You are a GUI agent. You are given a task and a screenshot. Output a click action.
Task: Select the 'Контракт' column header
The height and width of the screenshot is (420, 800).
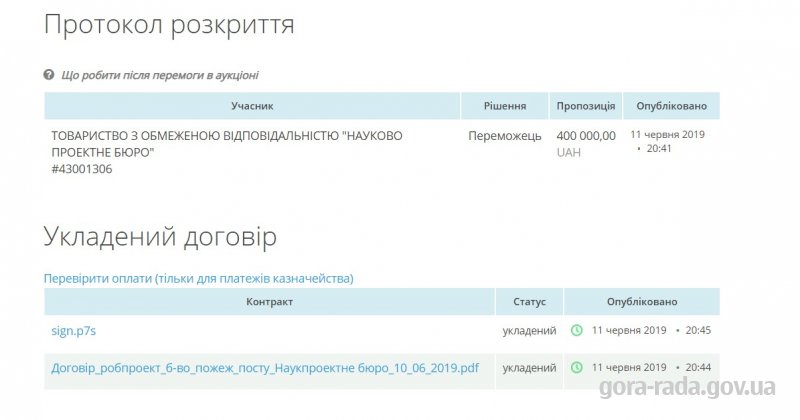pos(269,302)
